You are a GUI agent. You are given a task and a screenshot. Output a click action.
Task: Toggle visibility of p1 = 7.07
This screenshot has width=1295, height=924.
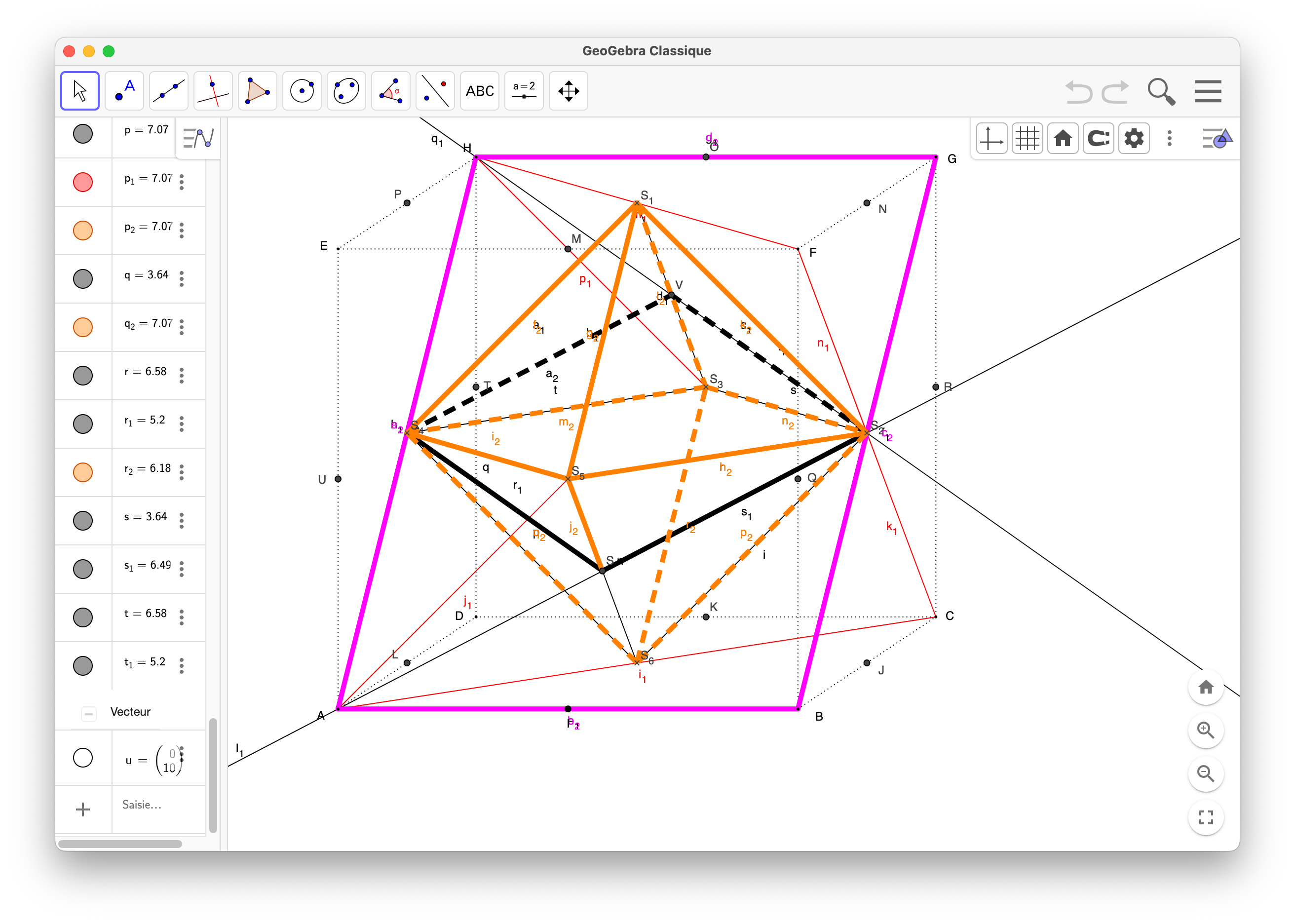(x=83, y=182)
